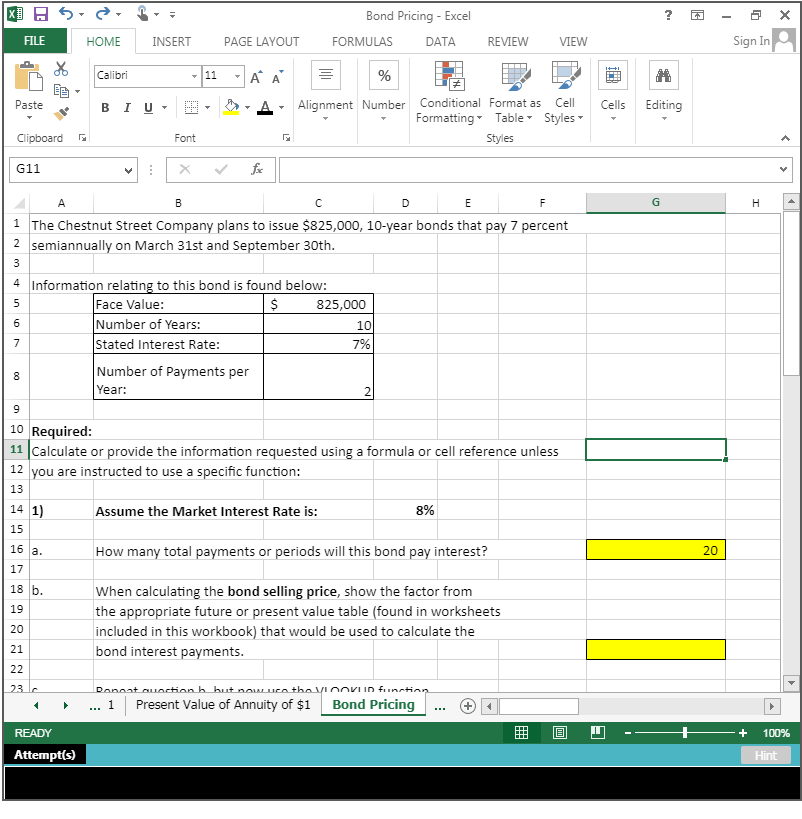The width and height of the screenshot is (802, 819).
Task: Increase font size with large A icon
Action: (256, 77)
